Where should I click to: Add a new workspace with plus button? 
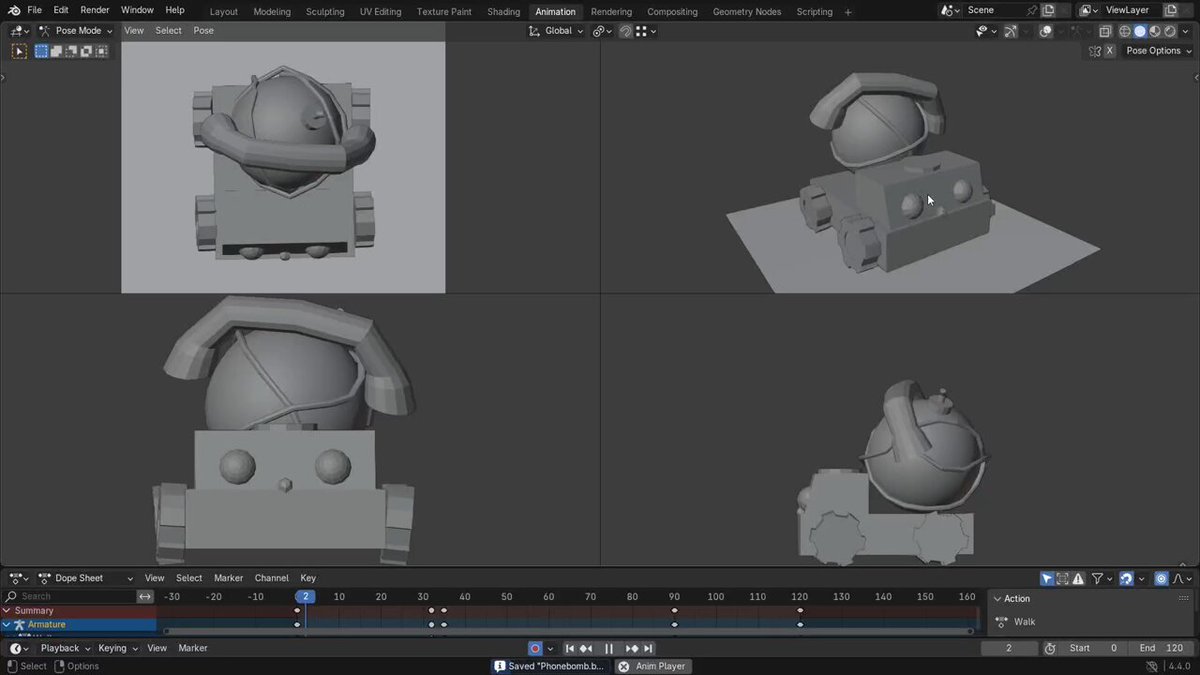click(x=848, y=12)
